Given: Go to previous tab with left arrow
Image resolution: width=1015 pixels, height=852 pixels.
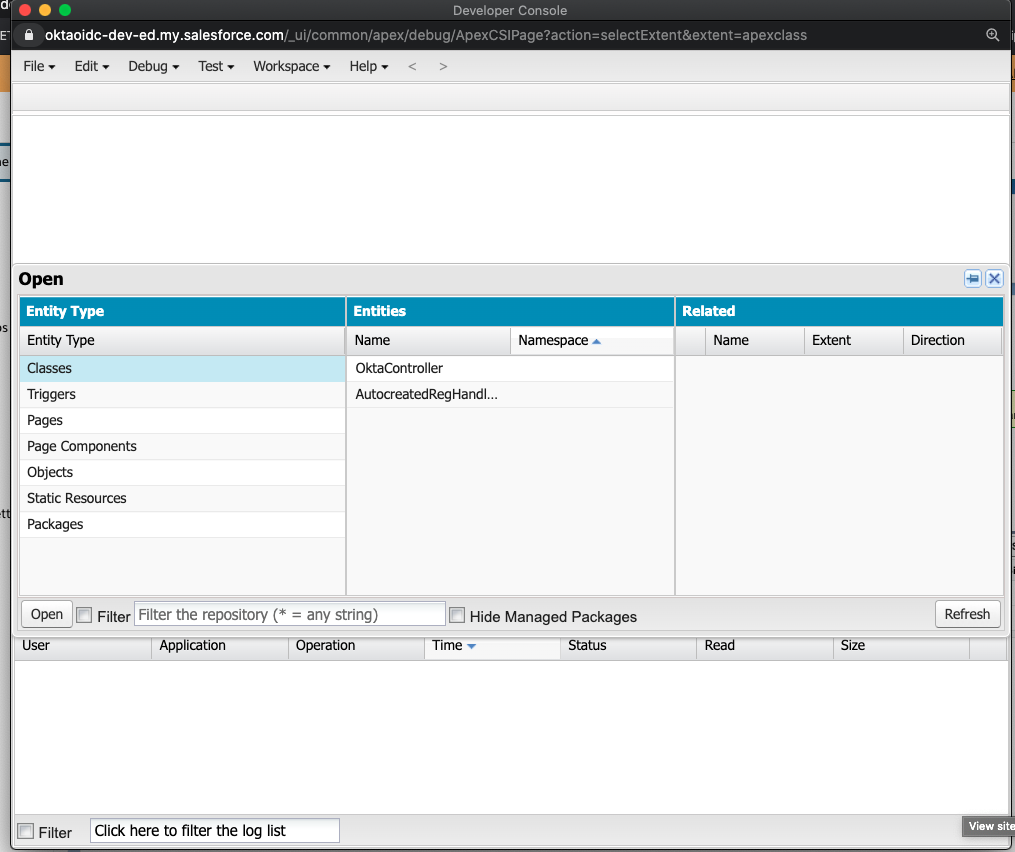Looking at the screenshot, I should pyautogui.click(x=412, y=66).
